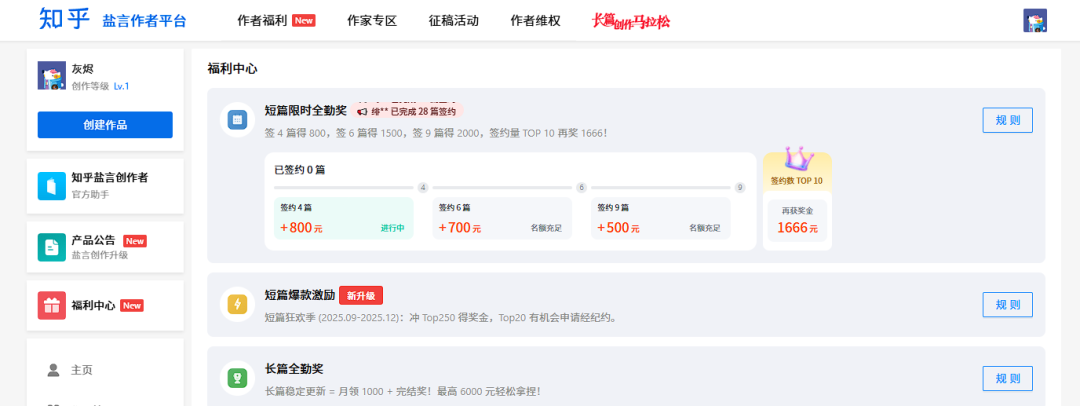Click 灰烬 profile avatar in sidebar

(x=52, y=75)
